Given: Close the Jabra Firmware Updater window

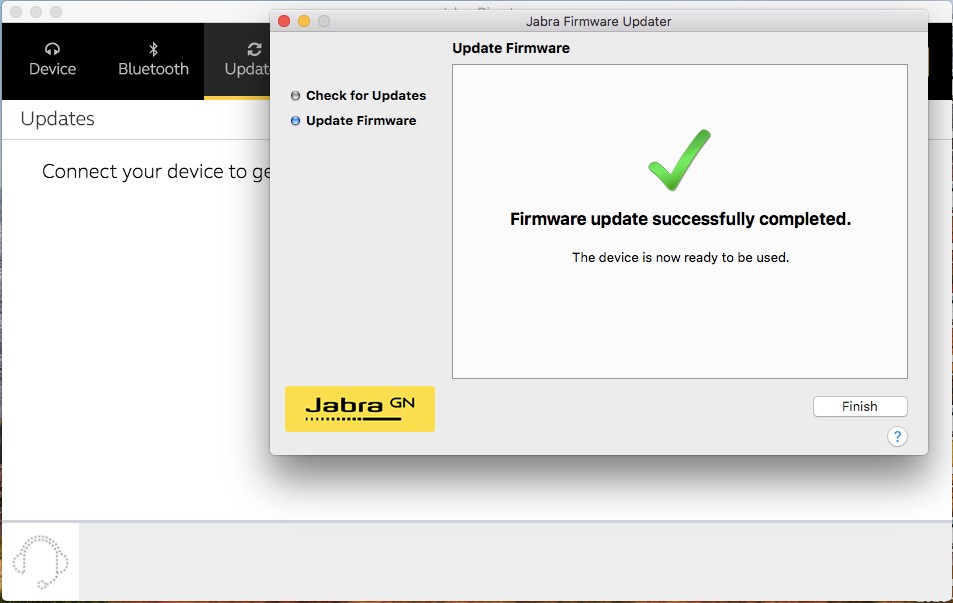Looking at the screenshot, I should [x=284, y=21].
